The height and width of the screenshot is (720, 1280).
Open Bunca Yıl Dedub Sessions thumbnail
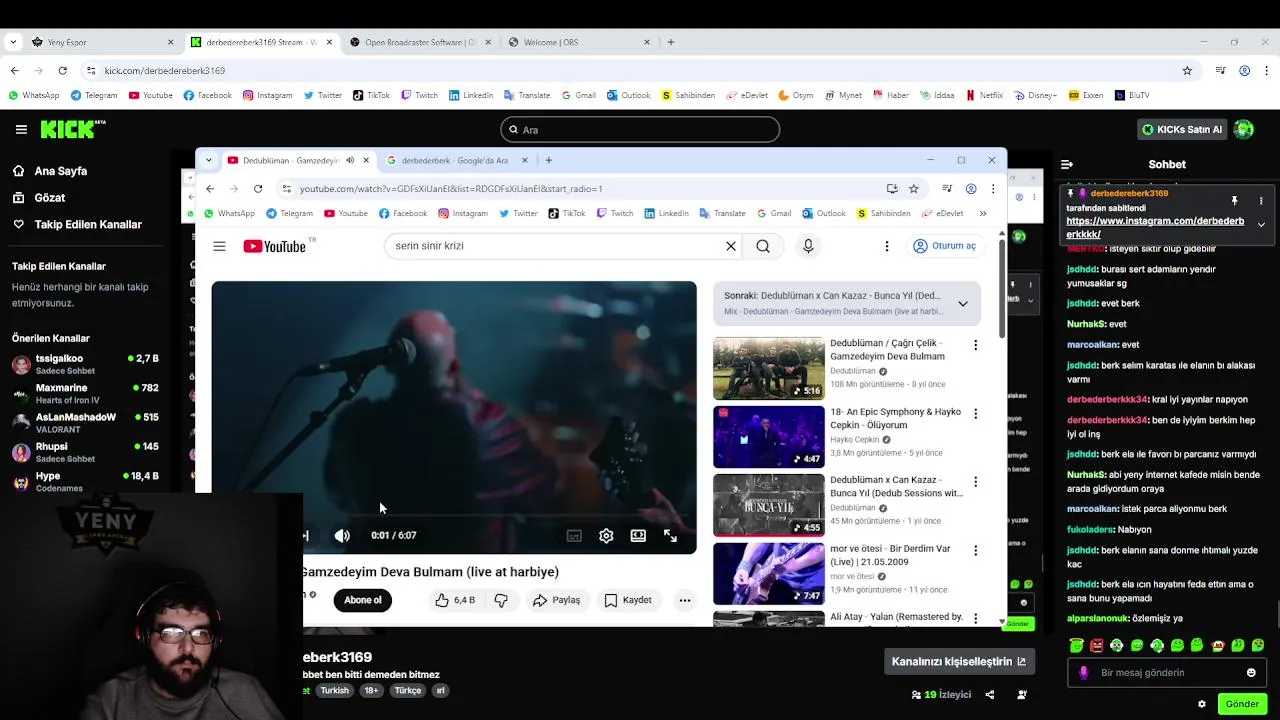768,505
